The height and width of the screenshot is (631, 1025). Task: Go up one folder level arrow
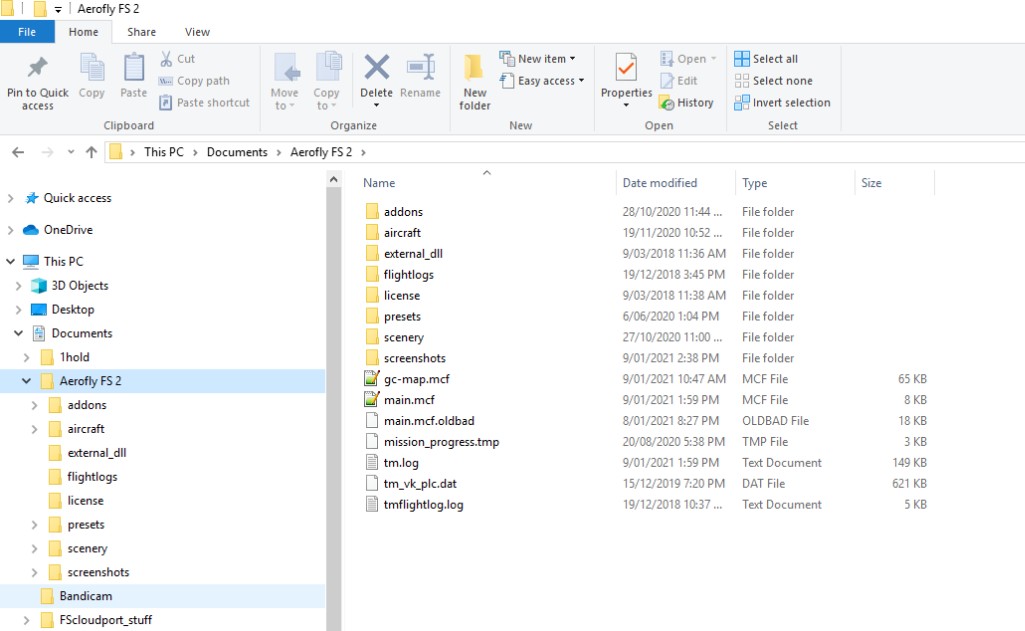coord(92,152)
